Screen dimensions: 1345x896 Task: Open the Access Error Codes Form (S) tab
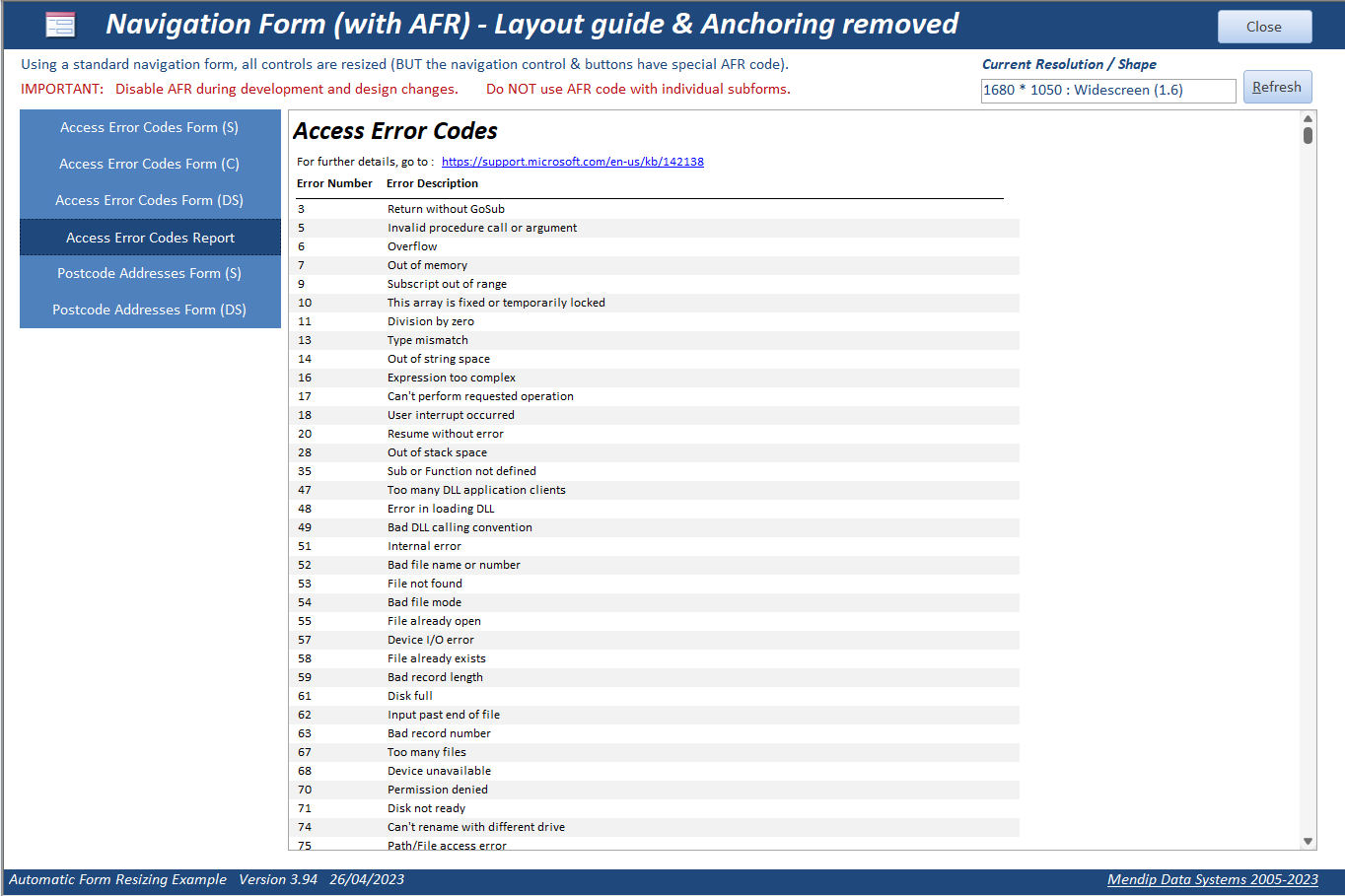click(150, 127)
